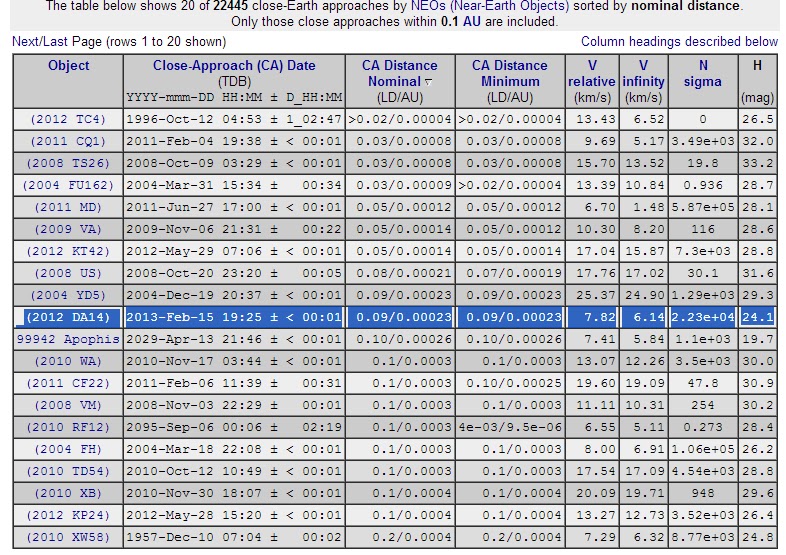Open object (2011 CF22) link
786x555 pixels.
click(x=68, y=384)
